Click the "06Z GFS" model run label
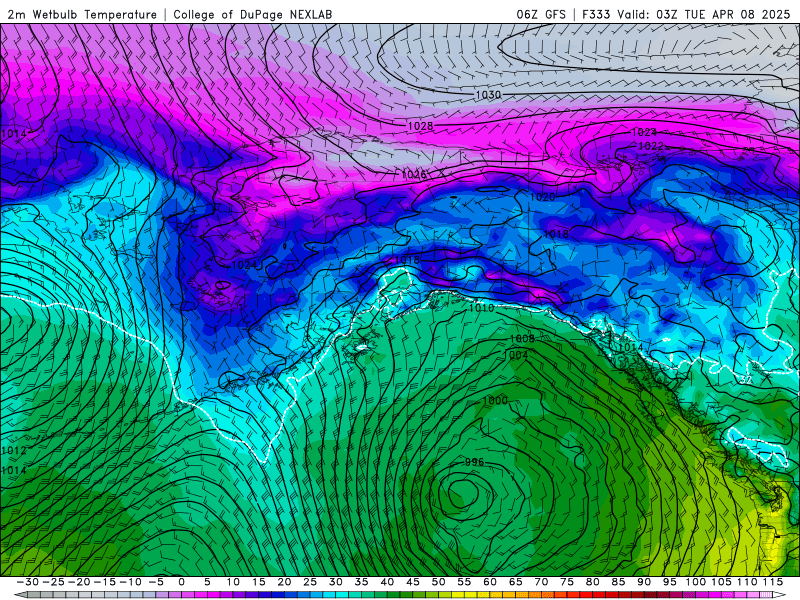 541,15
